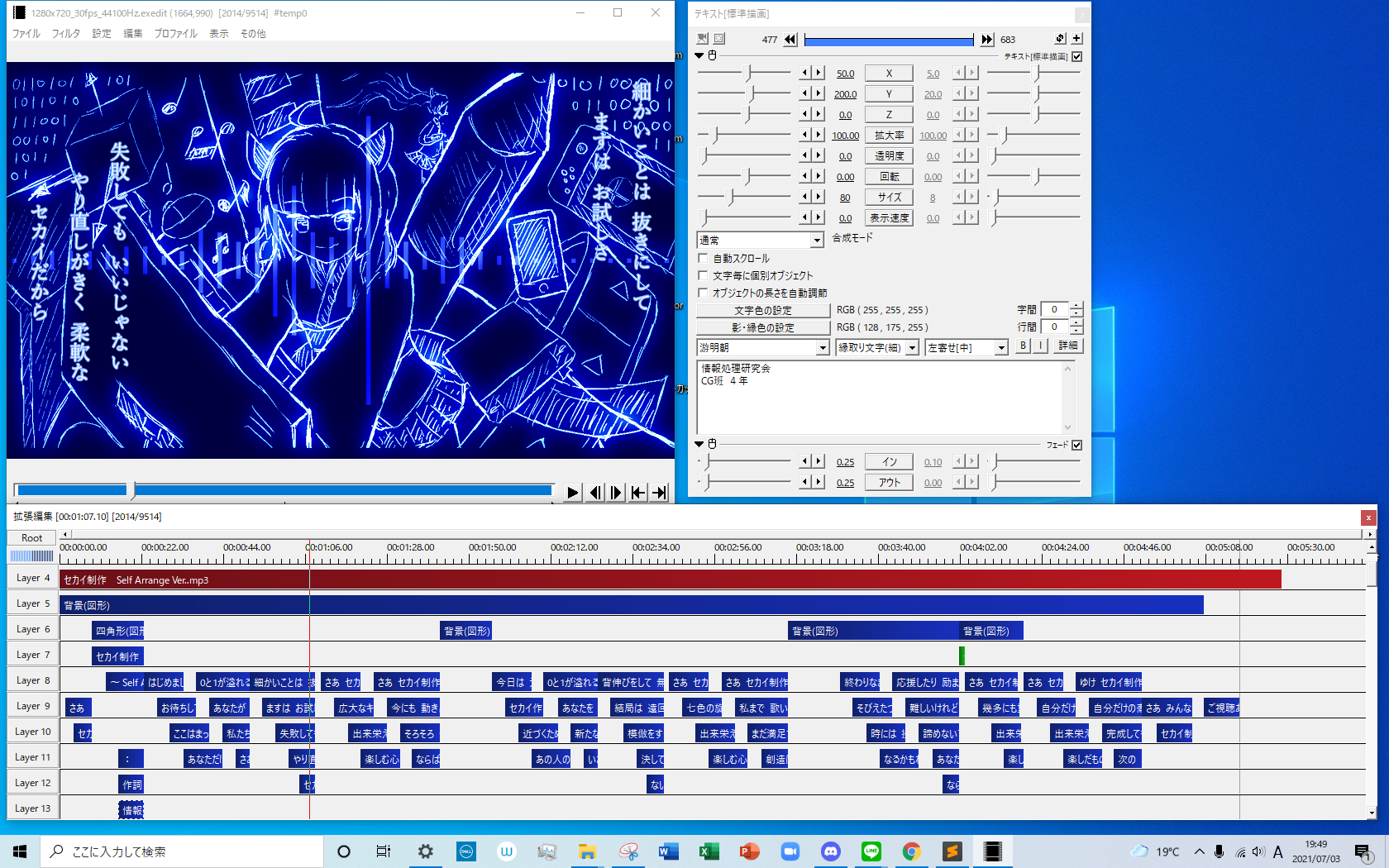This screenshot has height=868, width=1389.
Task: Decrease 行間 line spacing with down arrow
Action: (x=1076, y=331)
